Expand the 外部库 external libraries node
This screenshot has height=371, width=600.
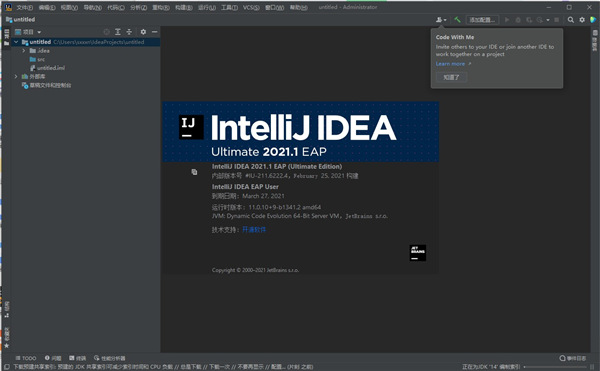click(x=16, y=76)
